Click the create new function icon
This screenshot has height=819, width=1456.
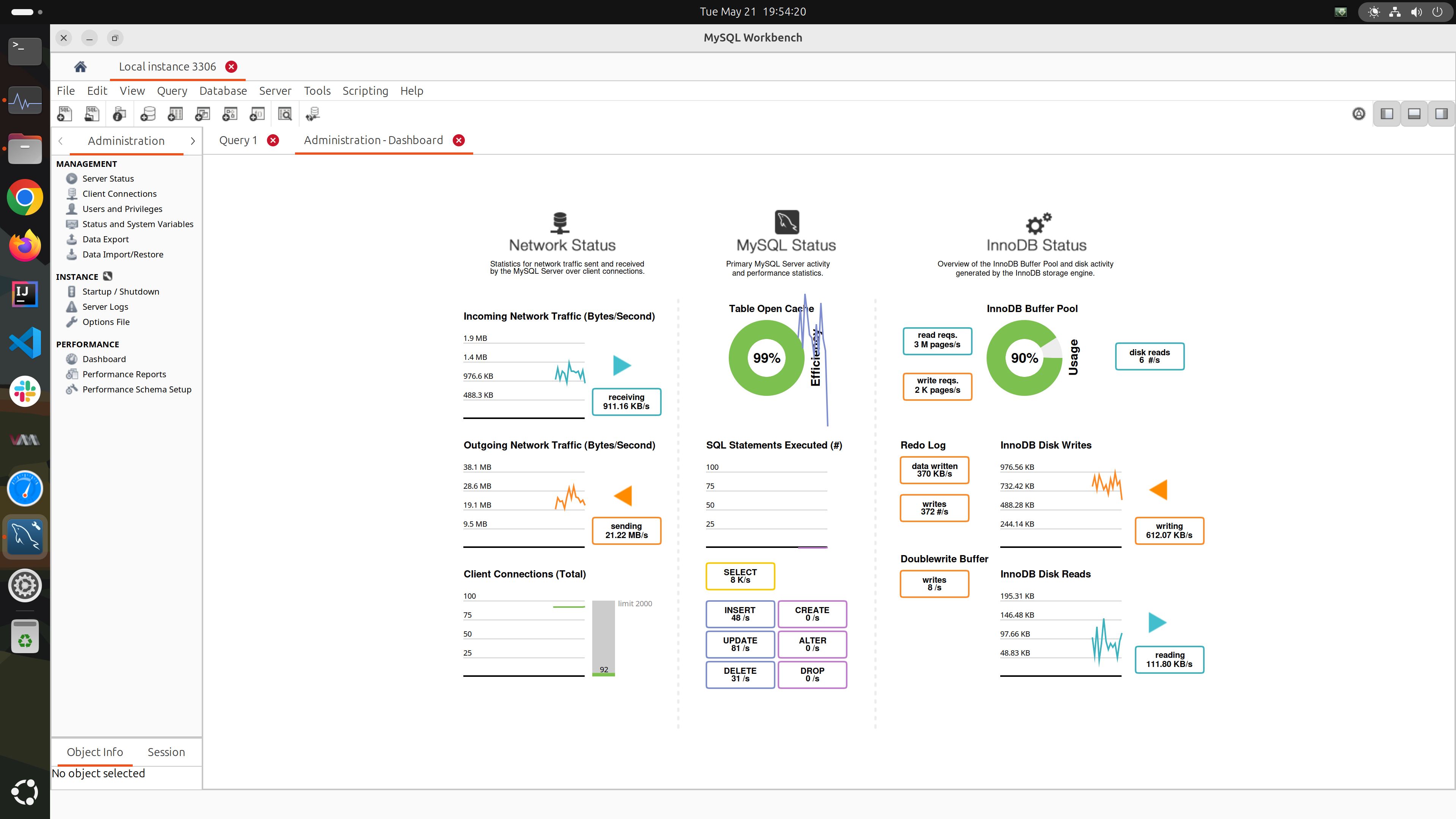click(x=257, y=114)
